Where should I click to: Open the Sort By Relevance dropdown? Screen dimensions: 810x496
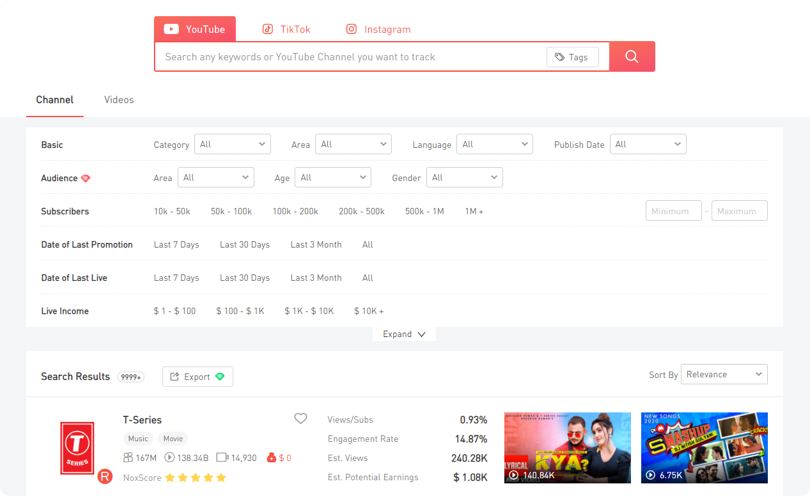[x=724, y=374]
